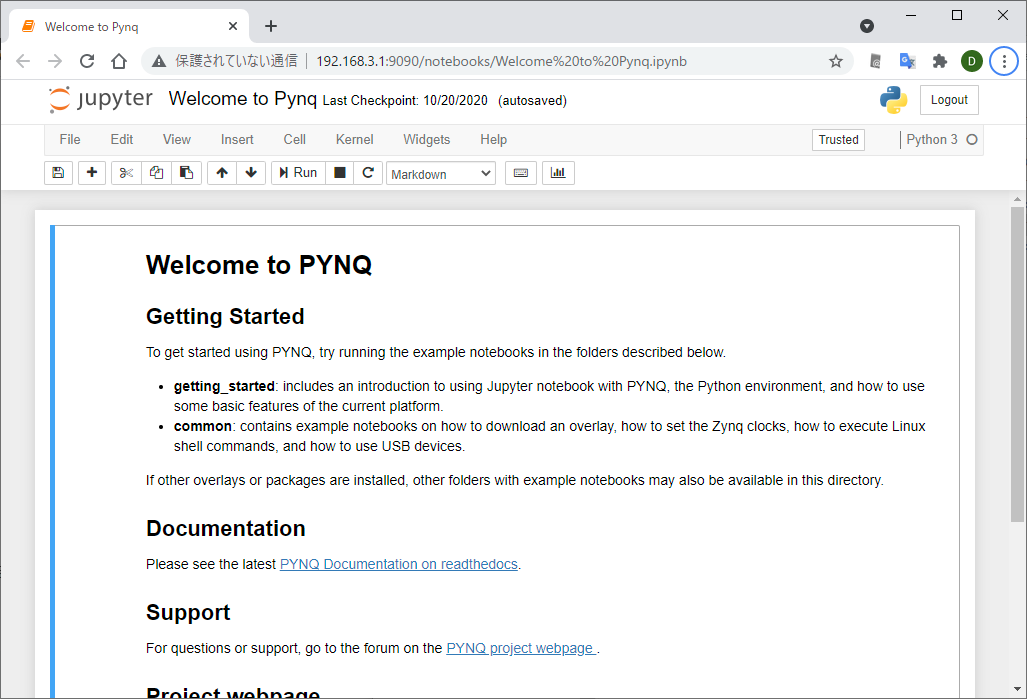Viewport: 1027px width, 699px height.
Task: Click the bar chart toolbar icon
Action: pyautogui.click(x=558, y=173)
